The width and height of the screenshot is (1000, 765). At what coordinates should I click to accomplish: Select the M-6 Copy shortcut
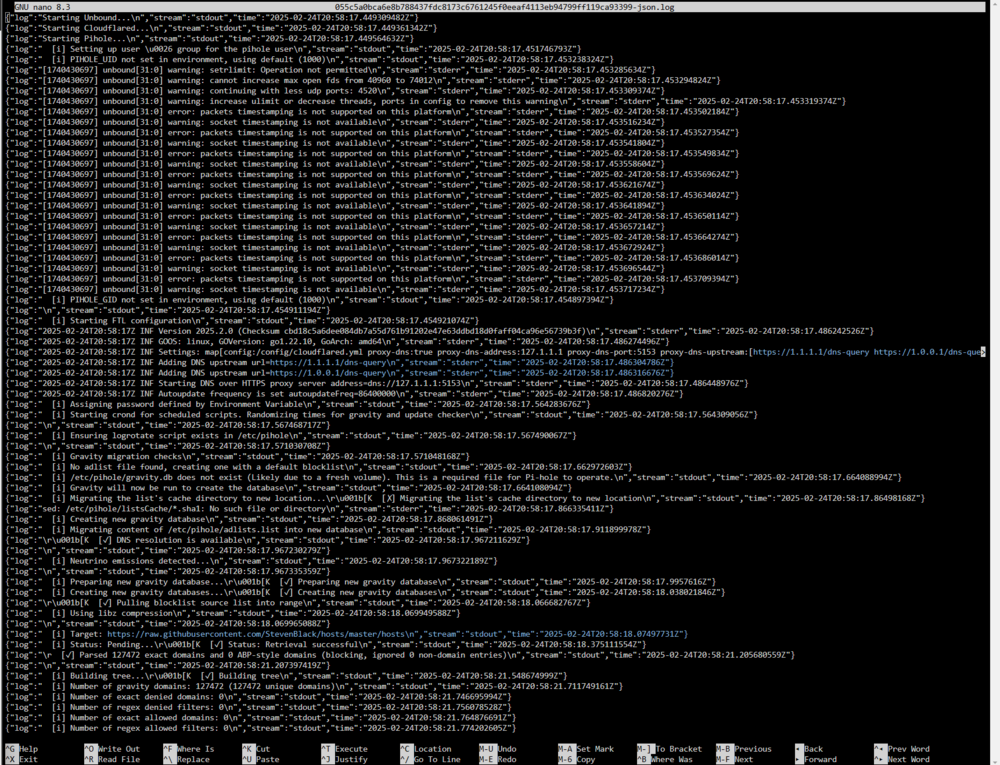click(x=577, y=759)
